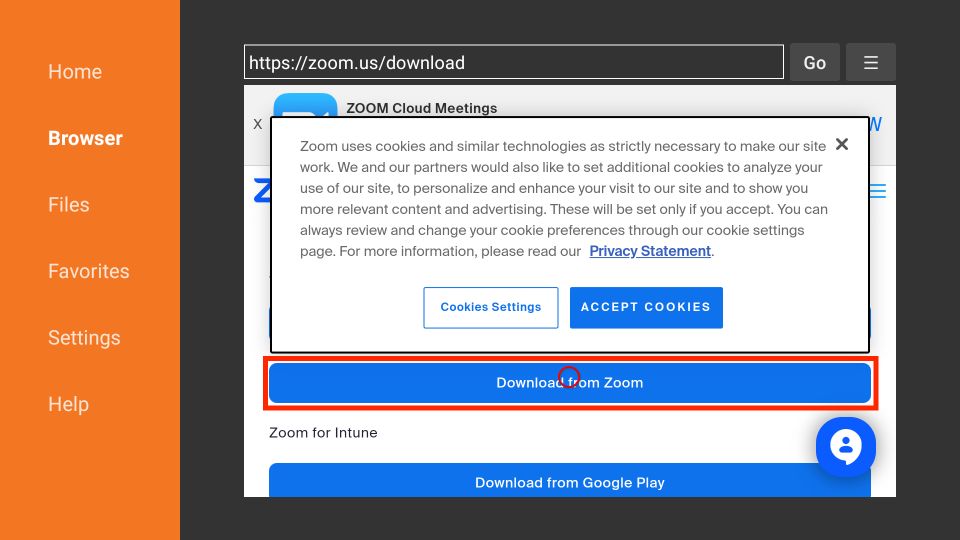Close the cookie consent dialog with X
This screenshot has height=540, width=960.
(x=842, y=144)
